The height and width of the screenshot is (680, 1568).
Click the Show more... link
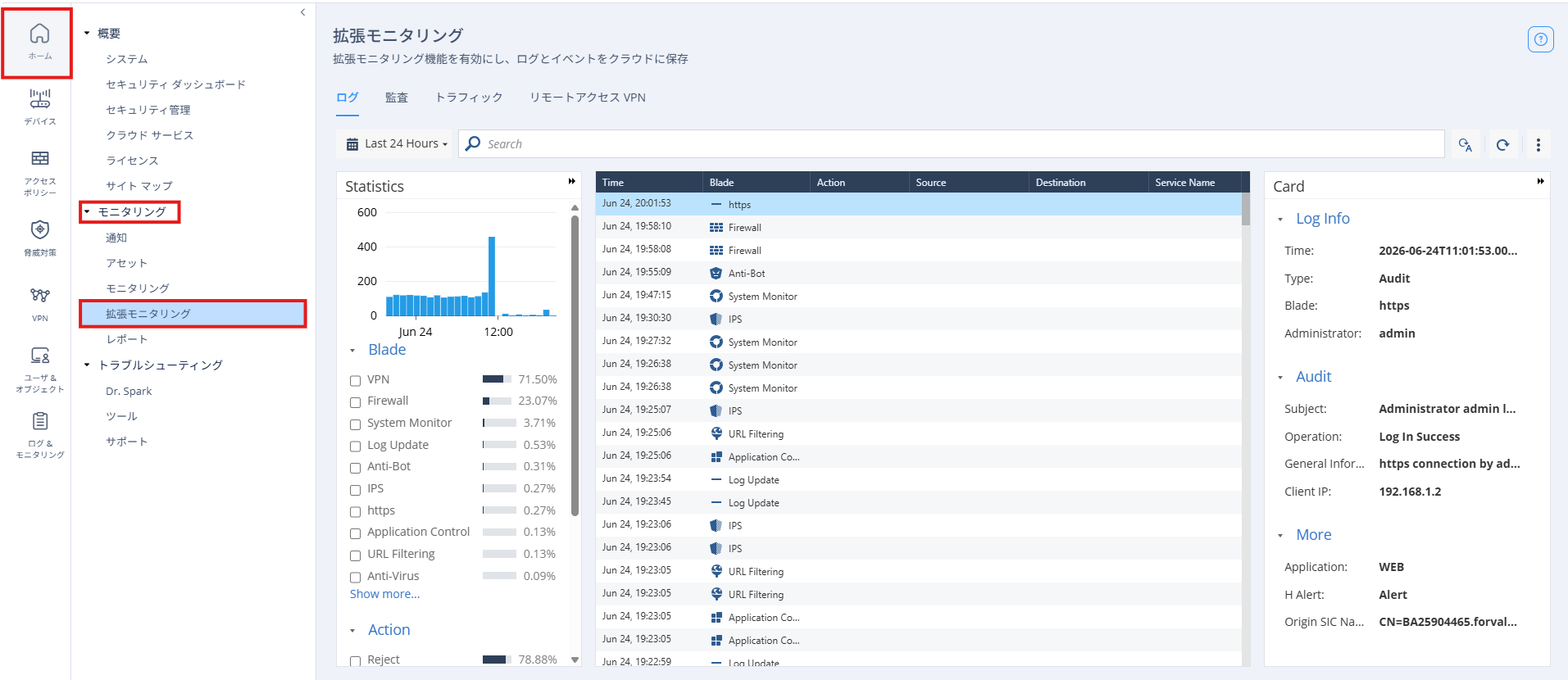click(384, 594)
